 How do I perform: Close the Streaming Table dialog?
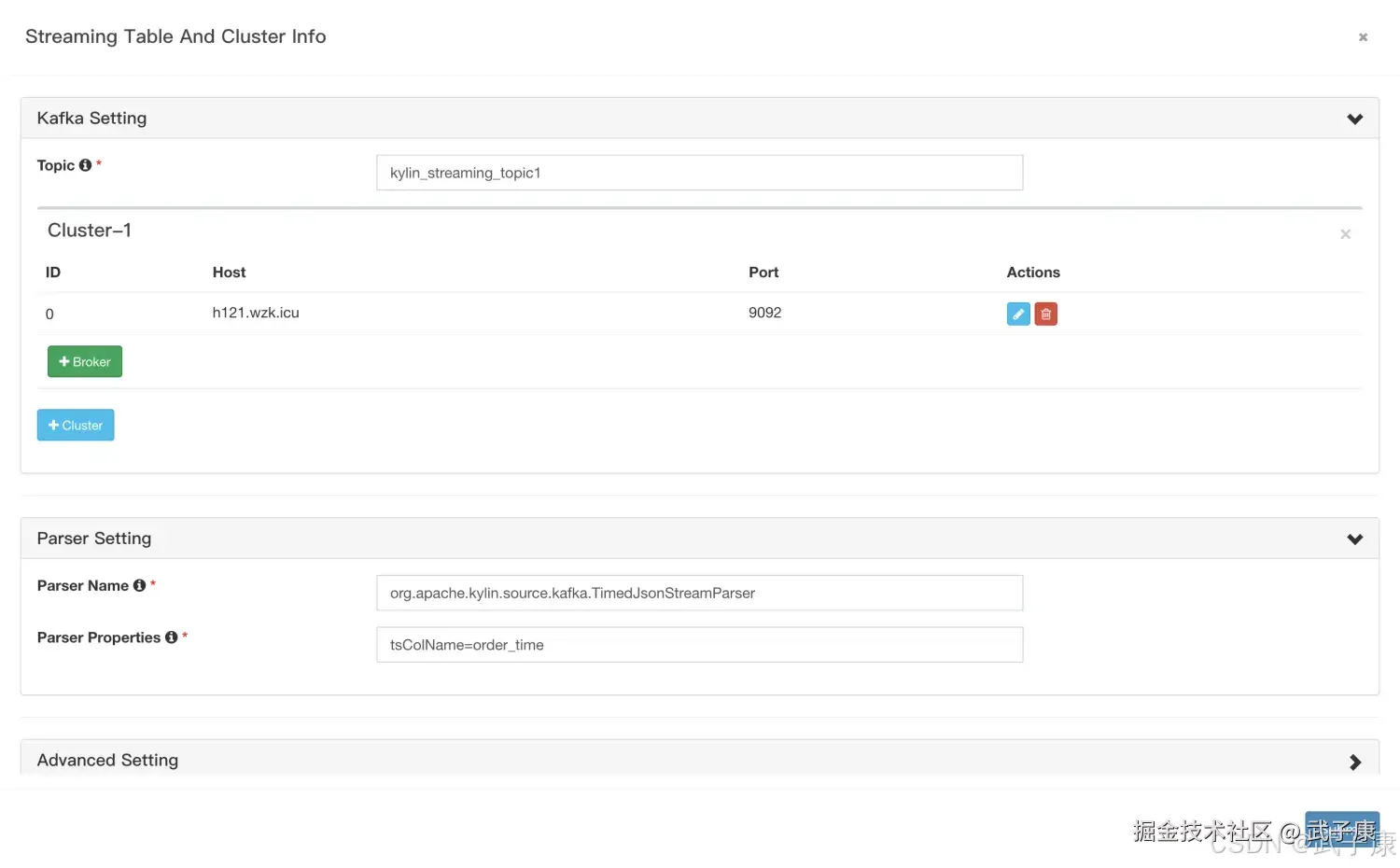(1363, 37)
